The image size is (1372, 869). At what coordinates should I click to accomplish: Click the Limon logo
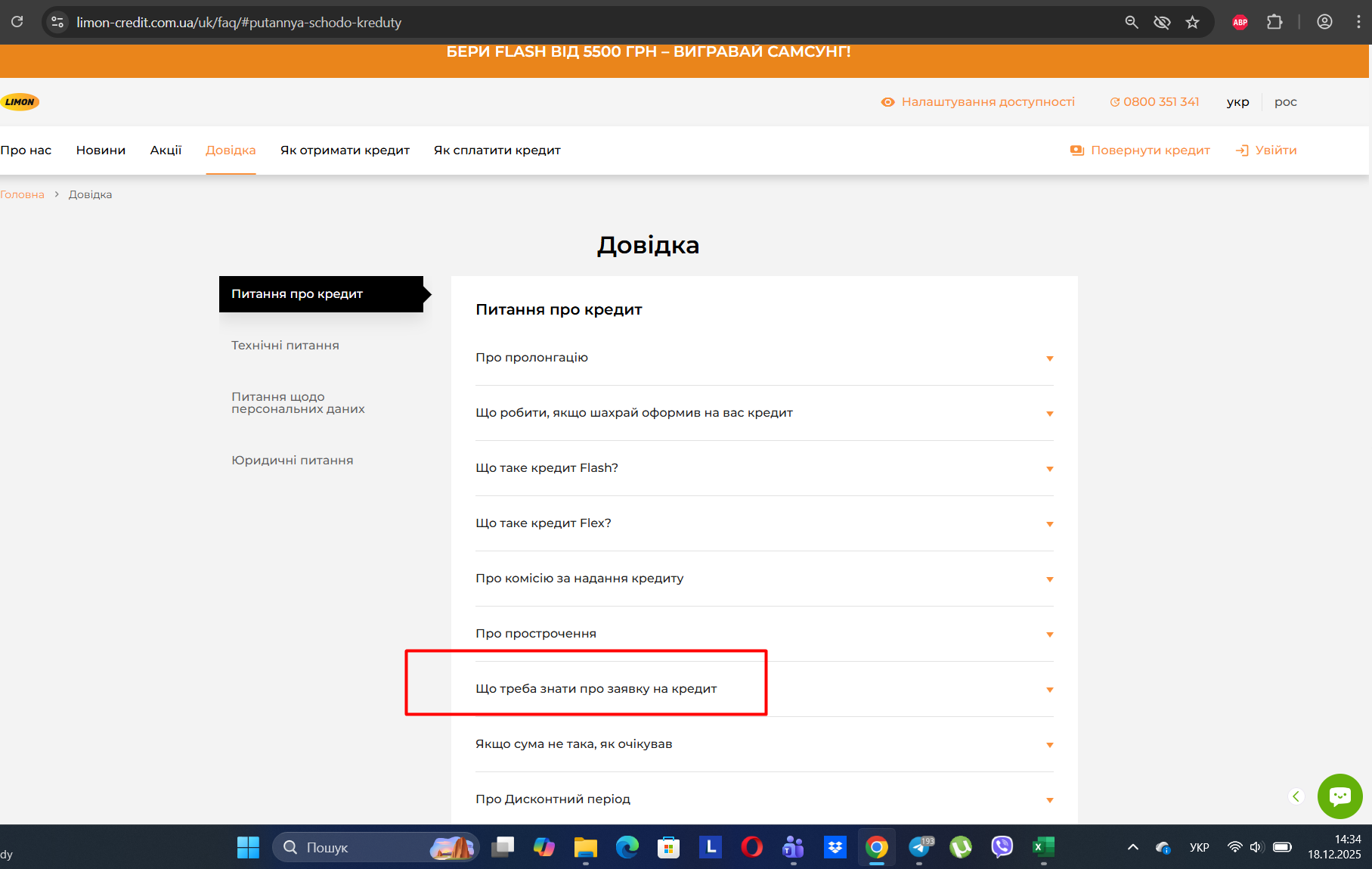[20, 102]
